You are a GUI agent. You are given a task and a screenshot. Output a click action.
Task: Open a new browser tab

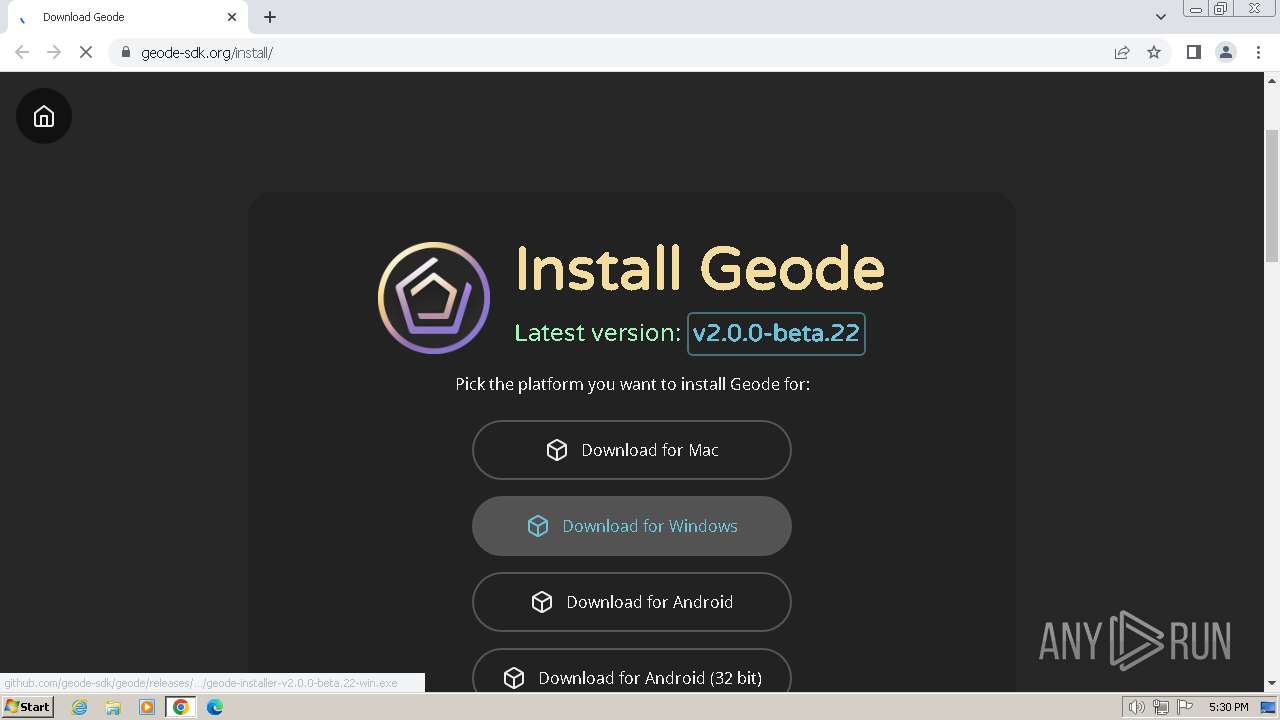coord(270,17)
